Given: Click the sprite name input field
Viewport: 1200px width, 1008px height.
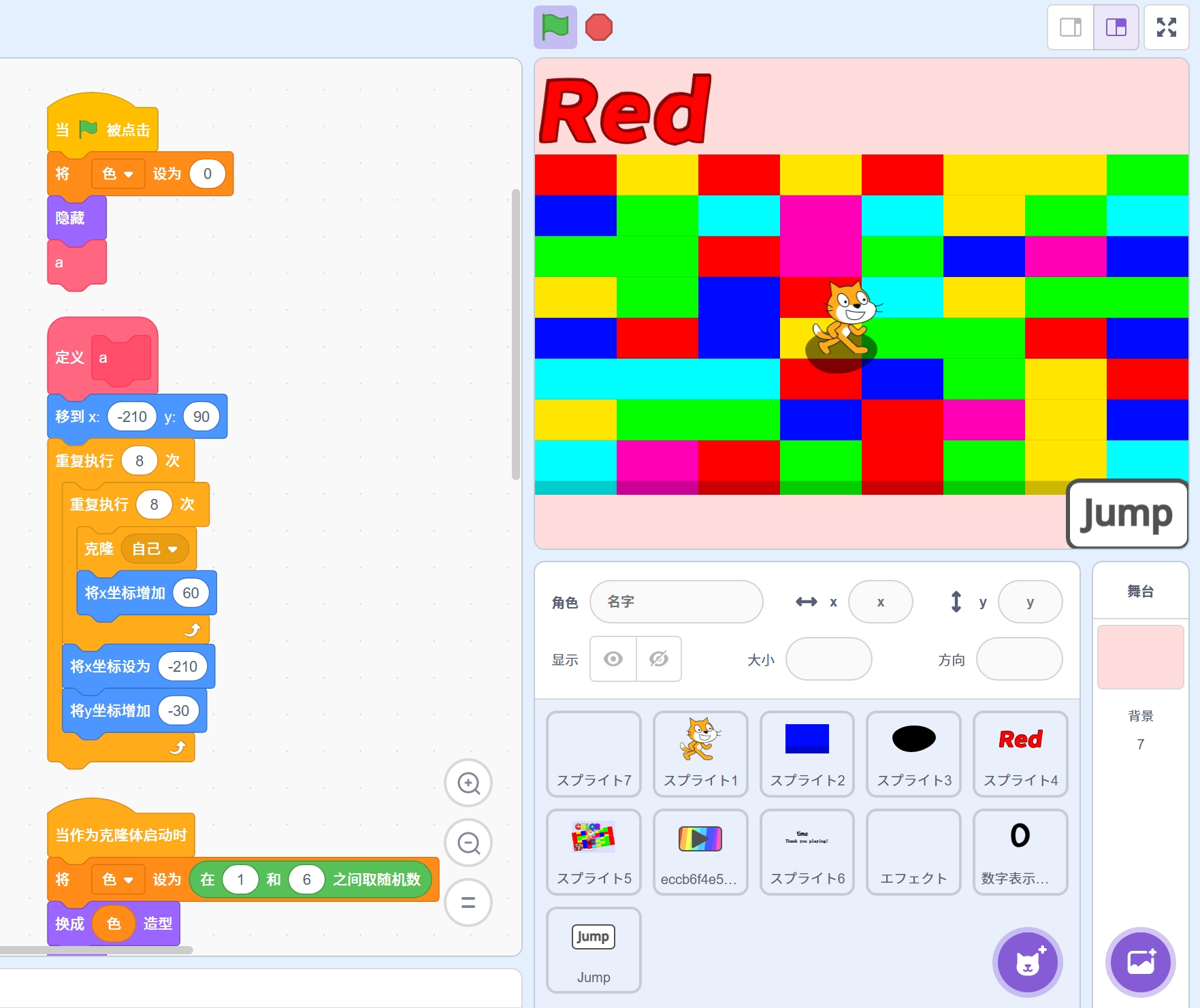Looking at the screenshot, I should [x=676, y=602].
